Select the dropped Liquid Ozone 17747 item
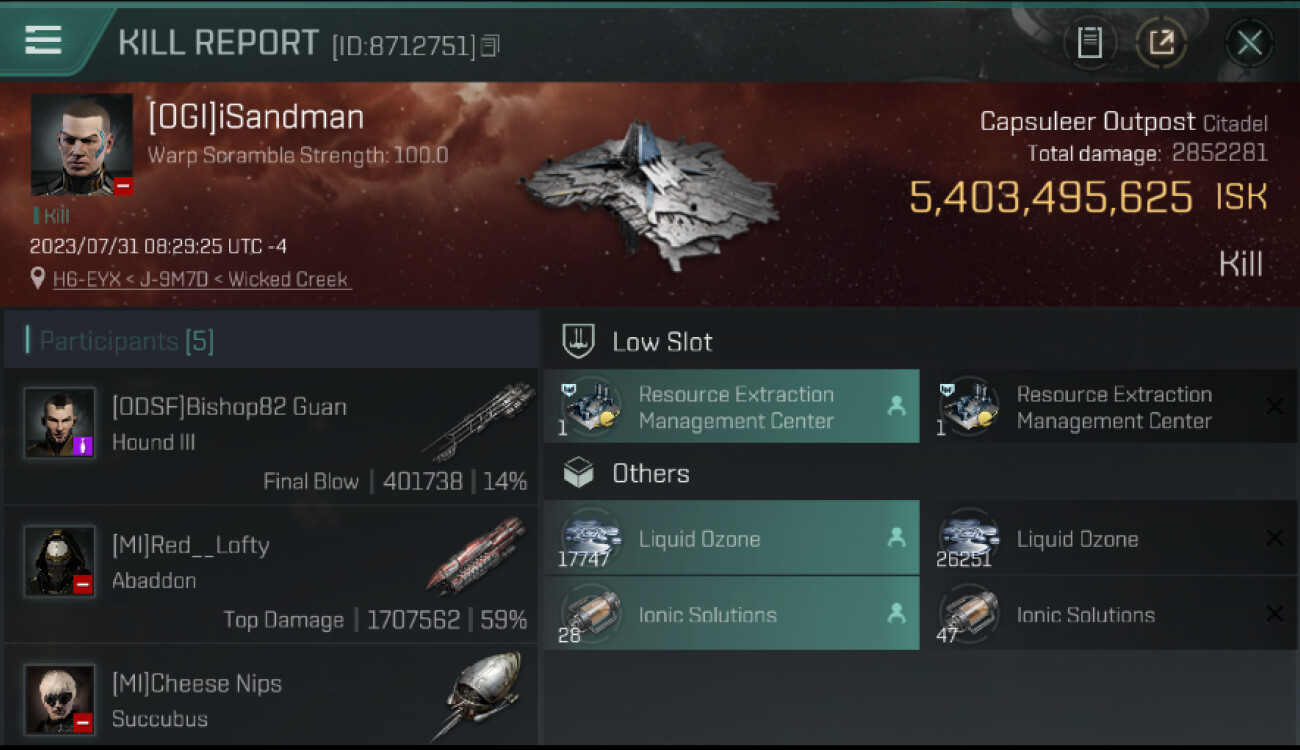The width and height of the screenshot is (1300, 750). pyautogui.click(x=731, y=538)
